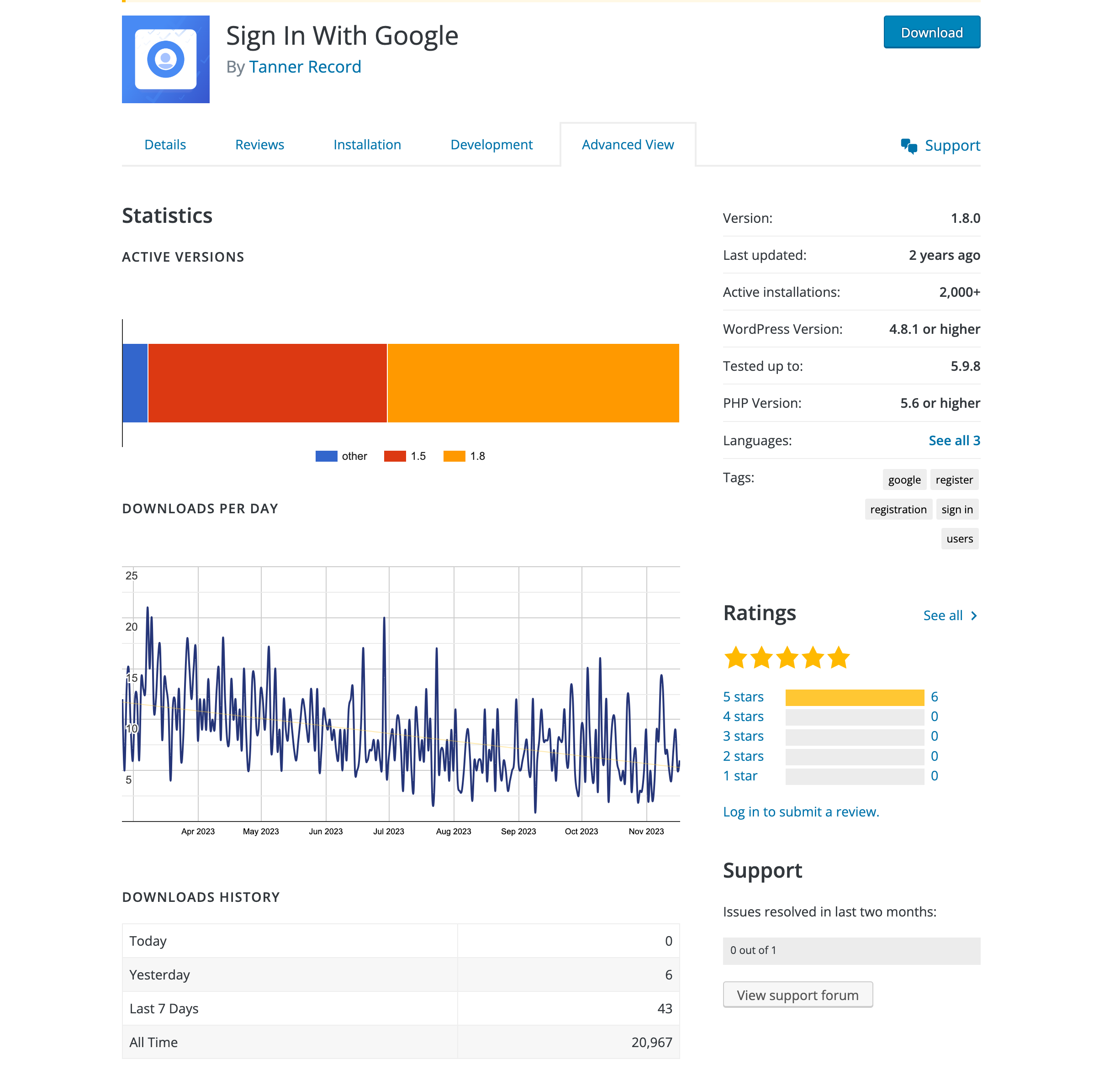
Task: Click See all 3 languages link
Action: (x=954, y=441)
